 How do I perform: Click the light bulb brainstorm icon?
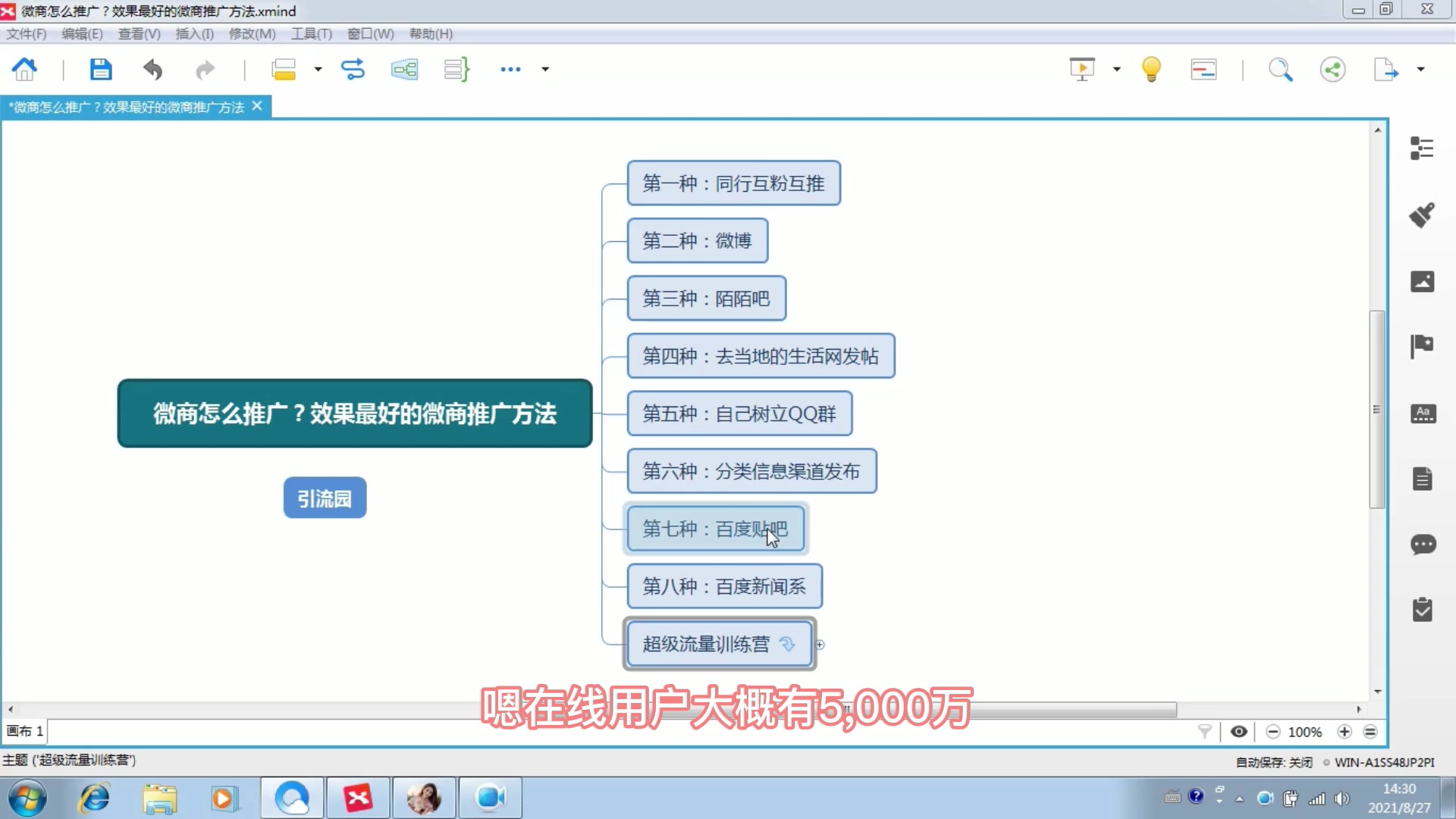[1151, 69]
